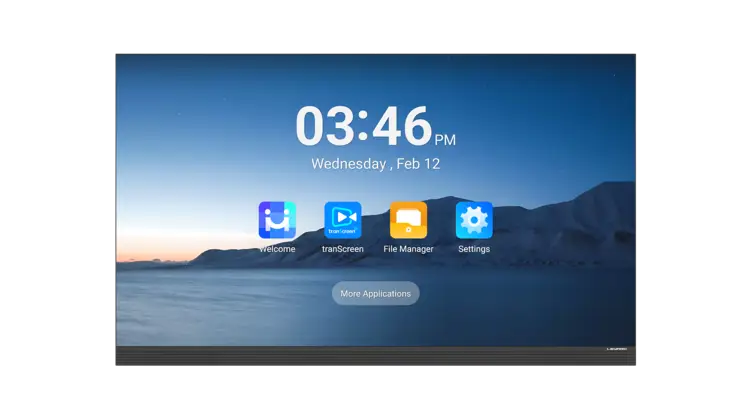Select the "Feb 12" date text

point(418,164)
